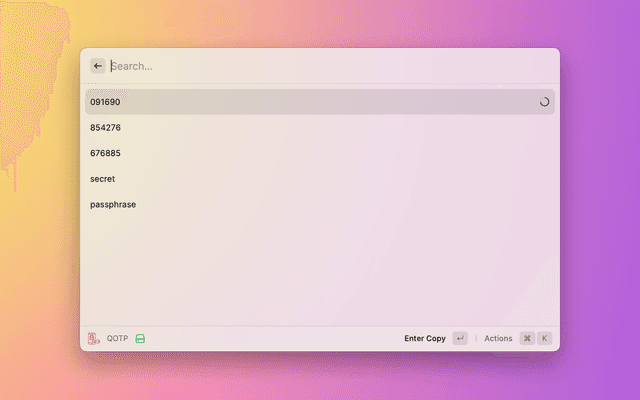Click the QOTP extension icon
640x400 pixels.
coord(94,339)
